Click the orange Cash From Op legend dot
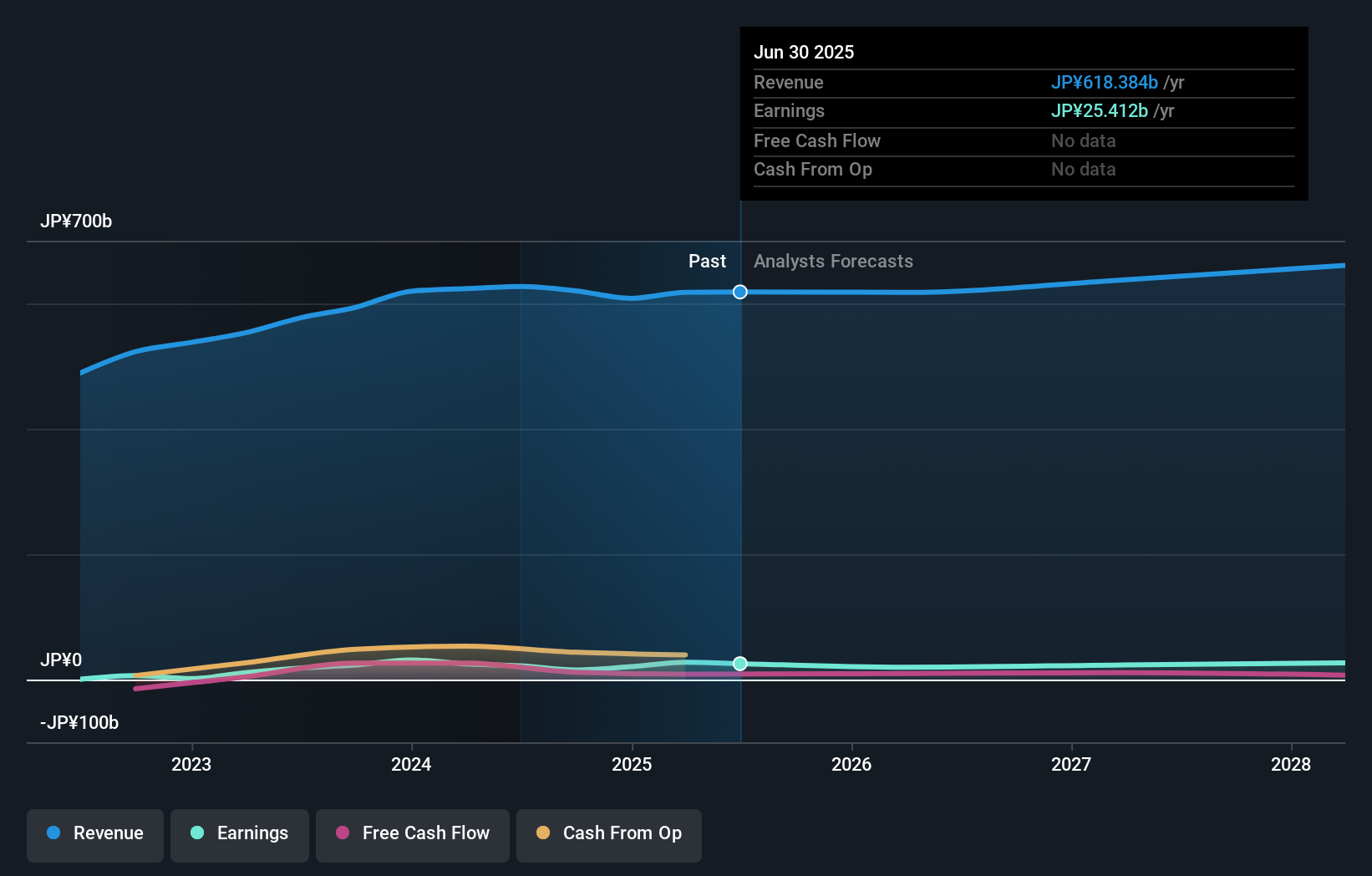The image size is (1372, 876). point(542,833)
